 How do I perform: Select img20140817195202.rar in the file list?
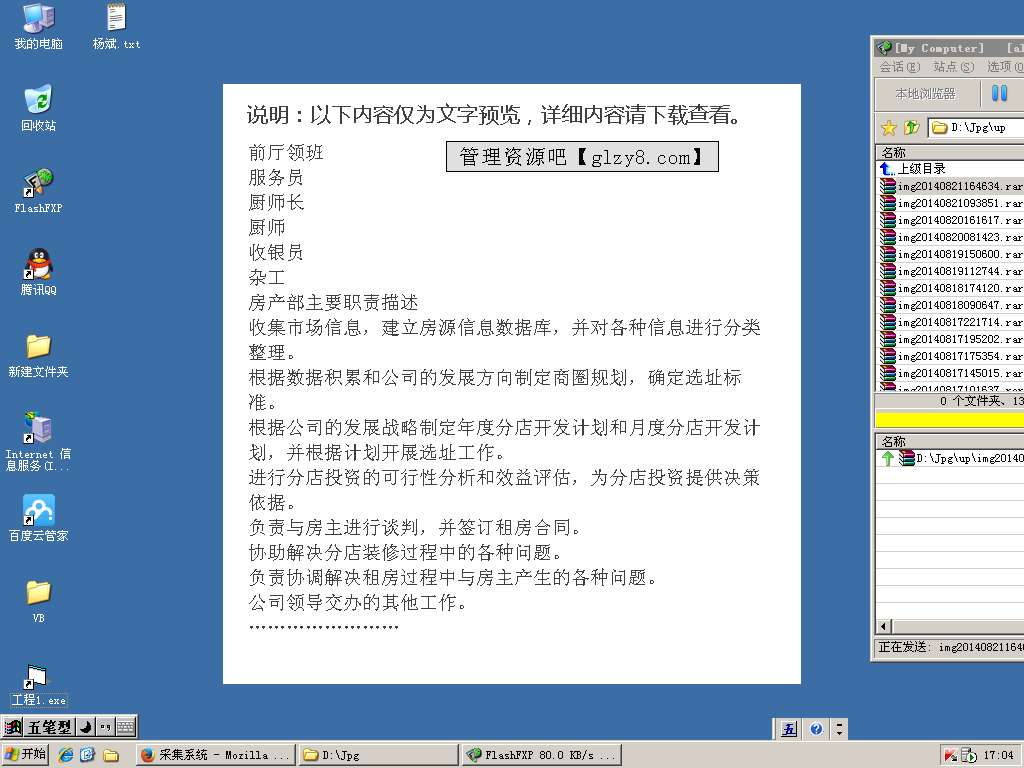pos(950,339)
